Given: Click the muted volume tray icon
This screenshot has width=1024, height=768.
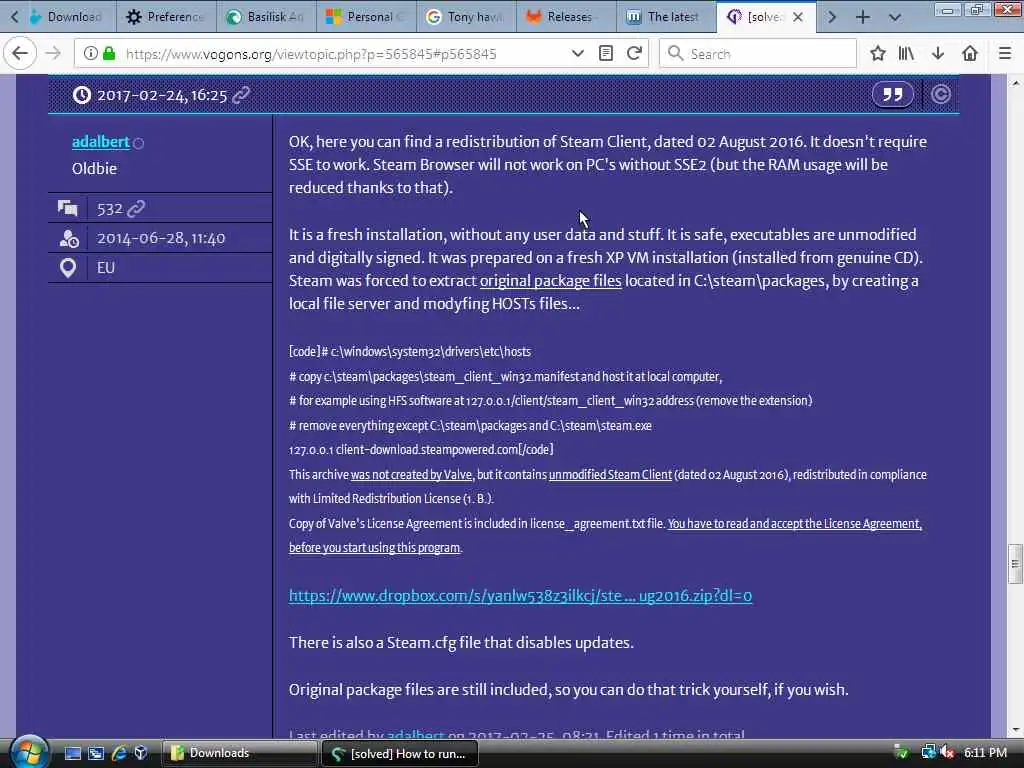Looking at the screenshot, I should [x=947, y=753].
